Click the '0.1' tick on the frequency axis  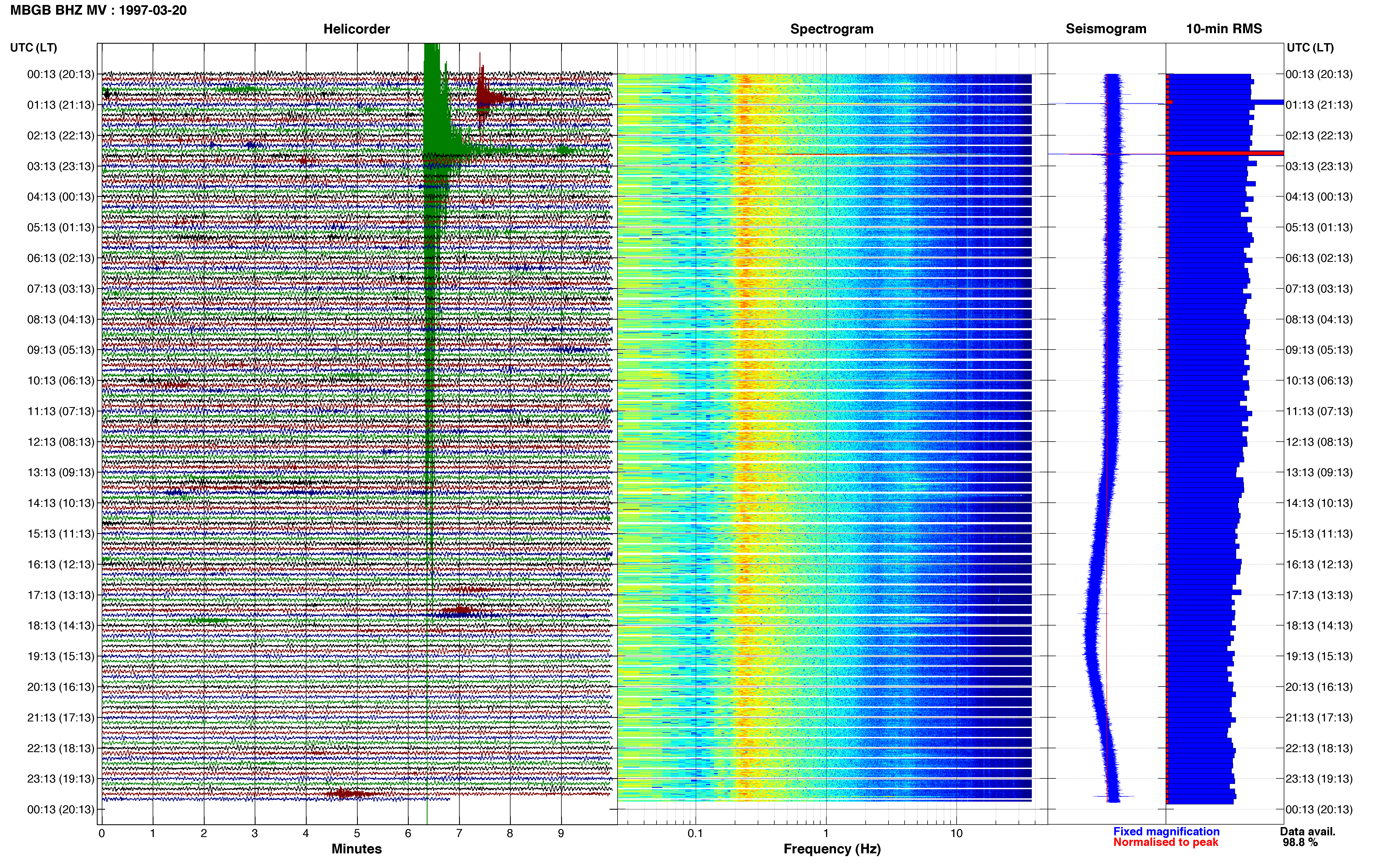pos(695,833)
